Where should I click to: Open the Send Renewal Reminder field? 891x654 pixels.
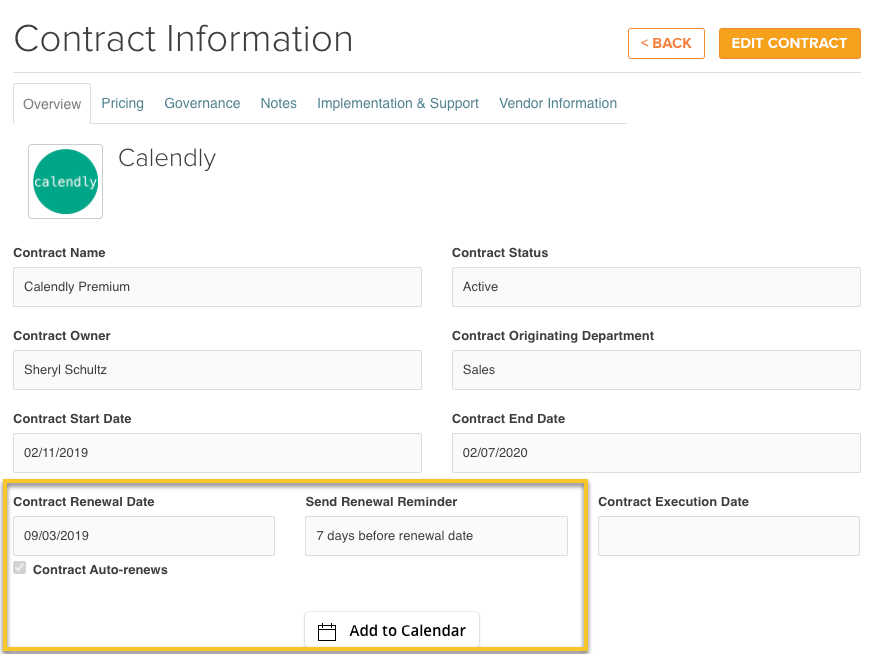436,536
